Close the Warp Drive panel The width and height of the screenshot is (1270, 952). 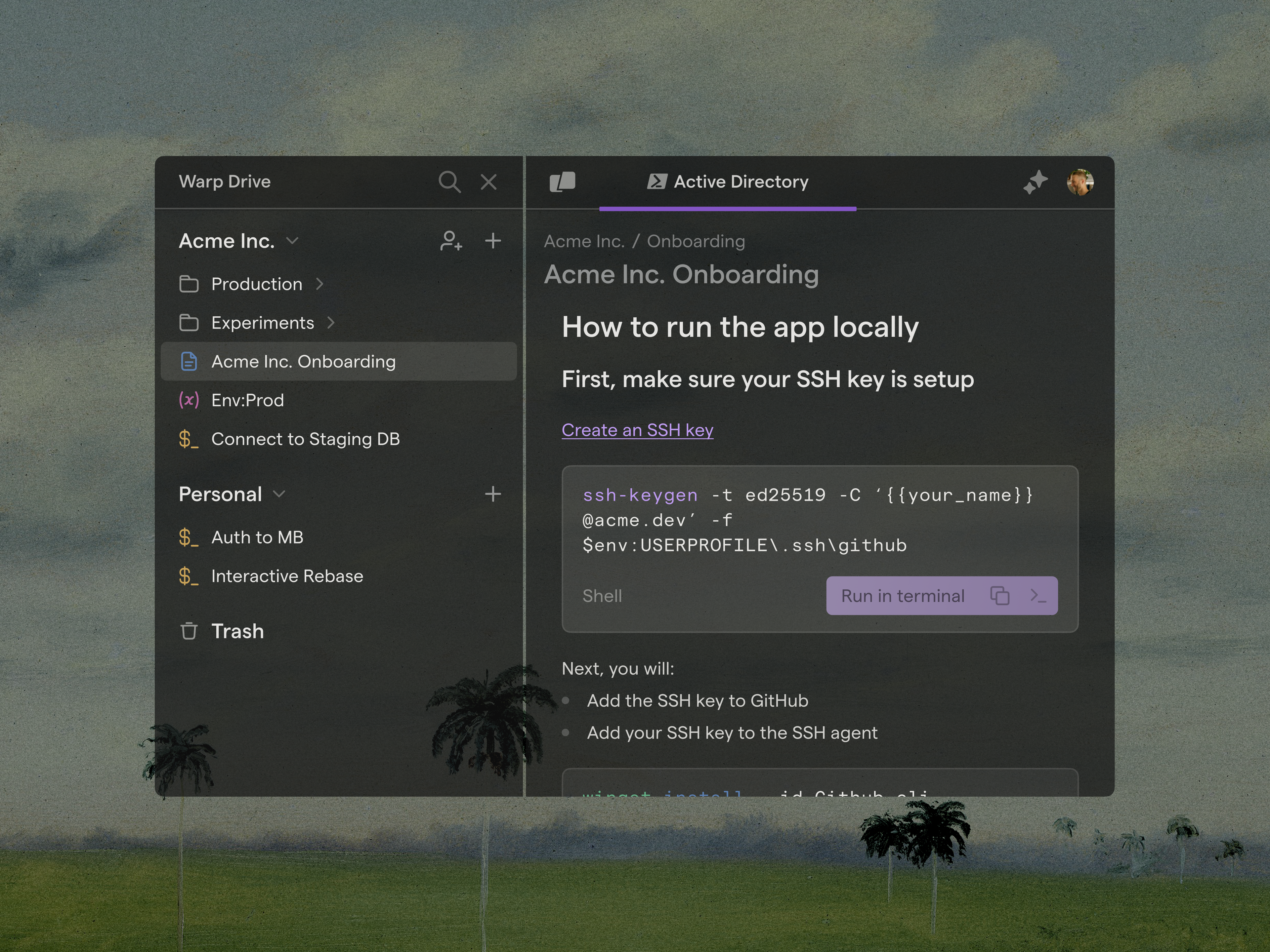488,182
